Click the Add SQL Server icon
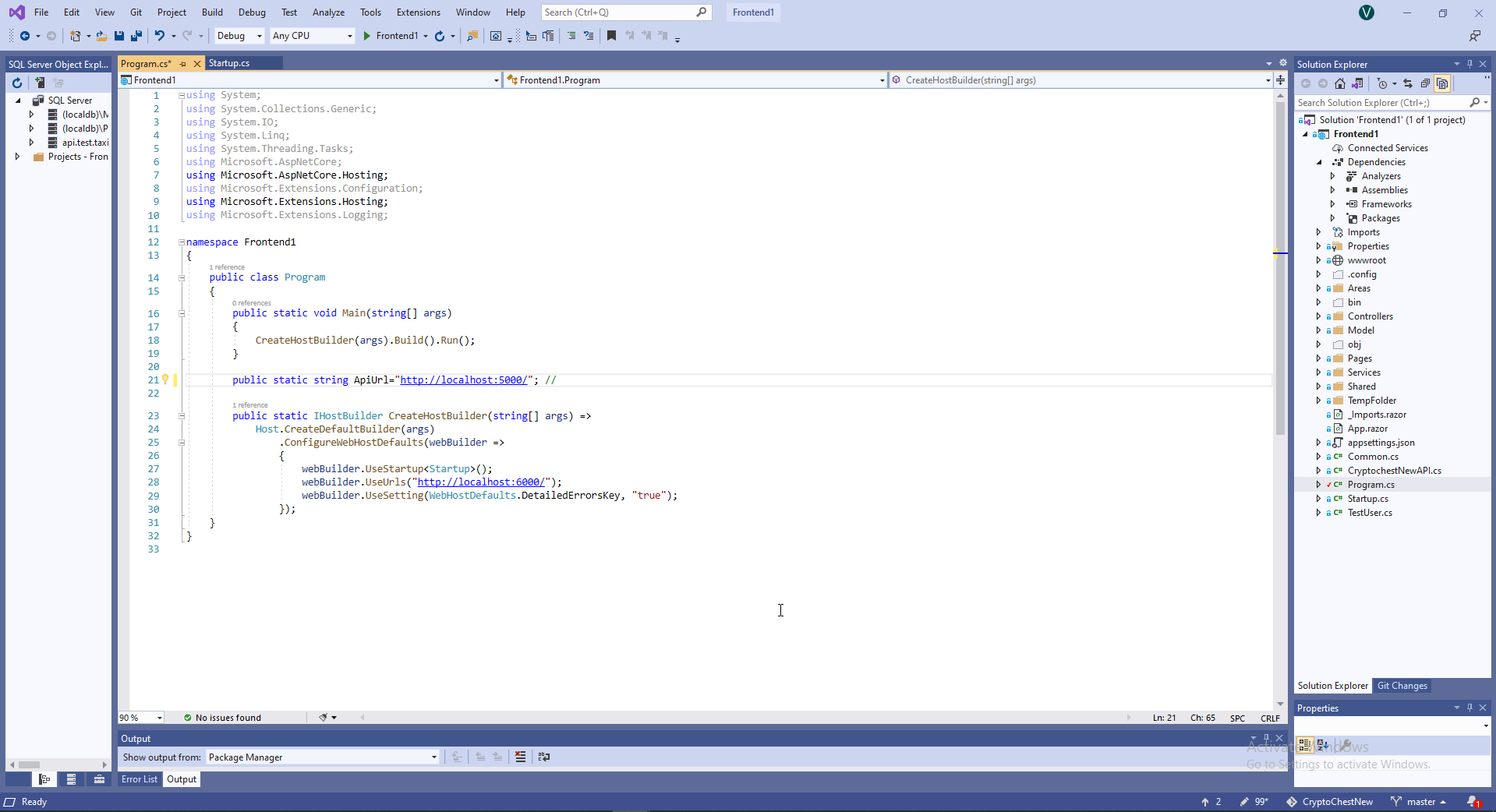1496x812 pixels. pos(39,83)
